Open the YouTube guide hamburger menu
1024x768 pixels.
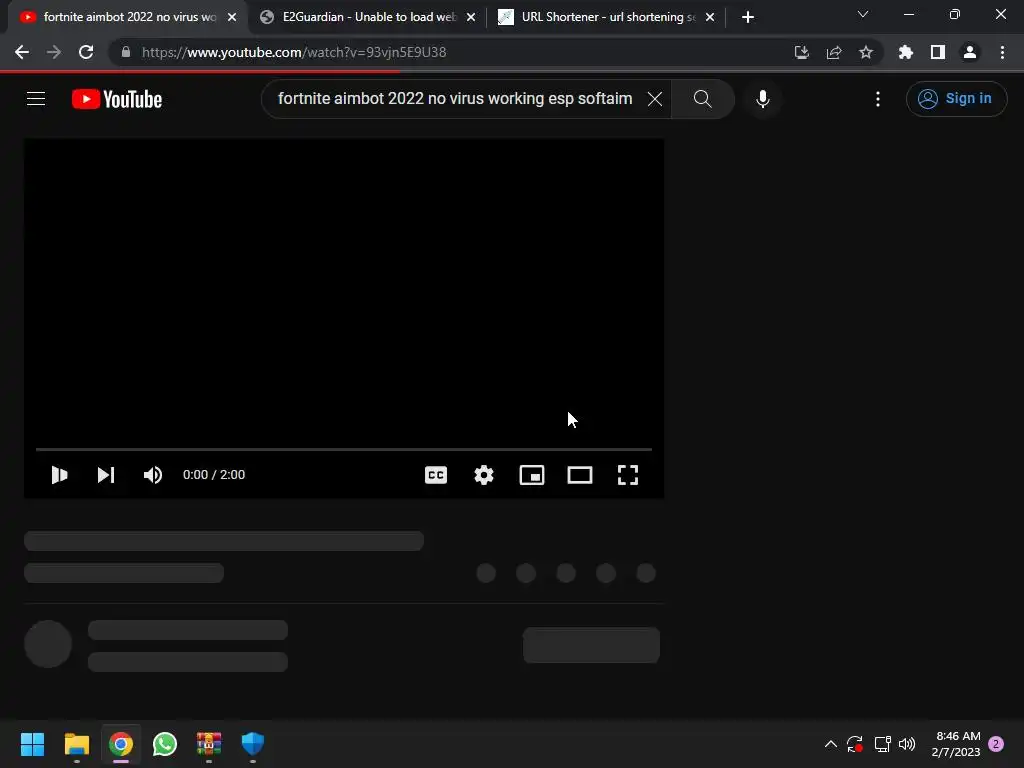(36, 99)
